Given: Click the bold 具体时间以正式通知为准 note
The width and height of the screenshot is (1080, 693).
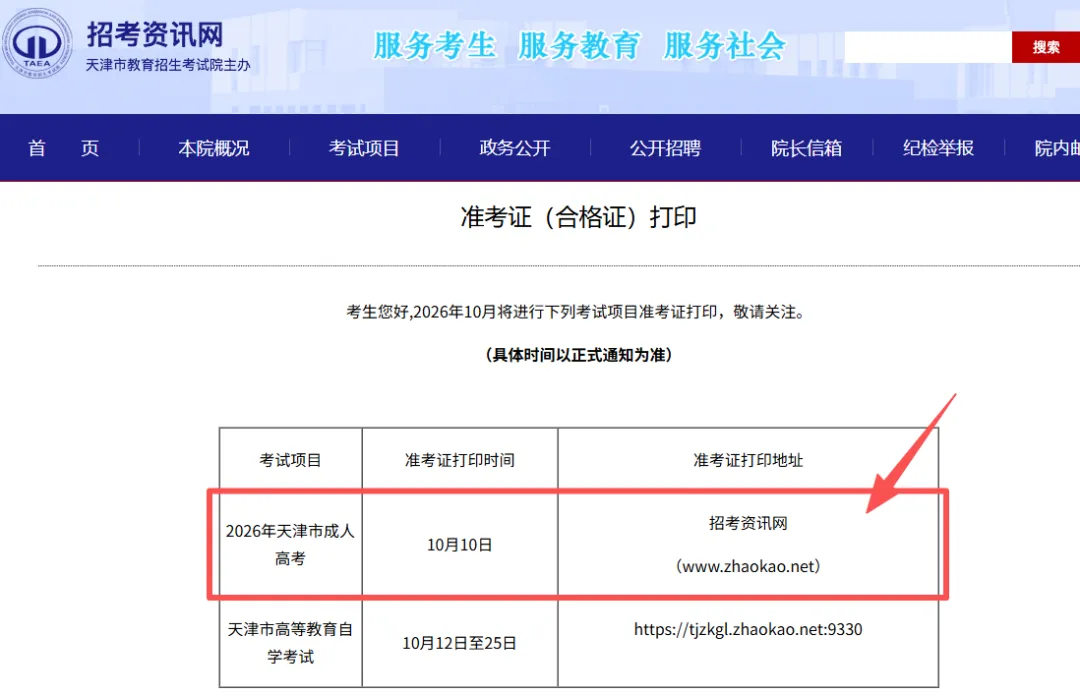Looking at the screenshot, I should 579,355.
